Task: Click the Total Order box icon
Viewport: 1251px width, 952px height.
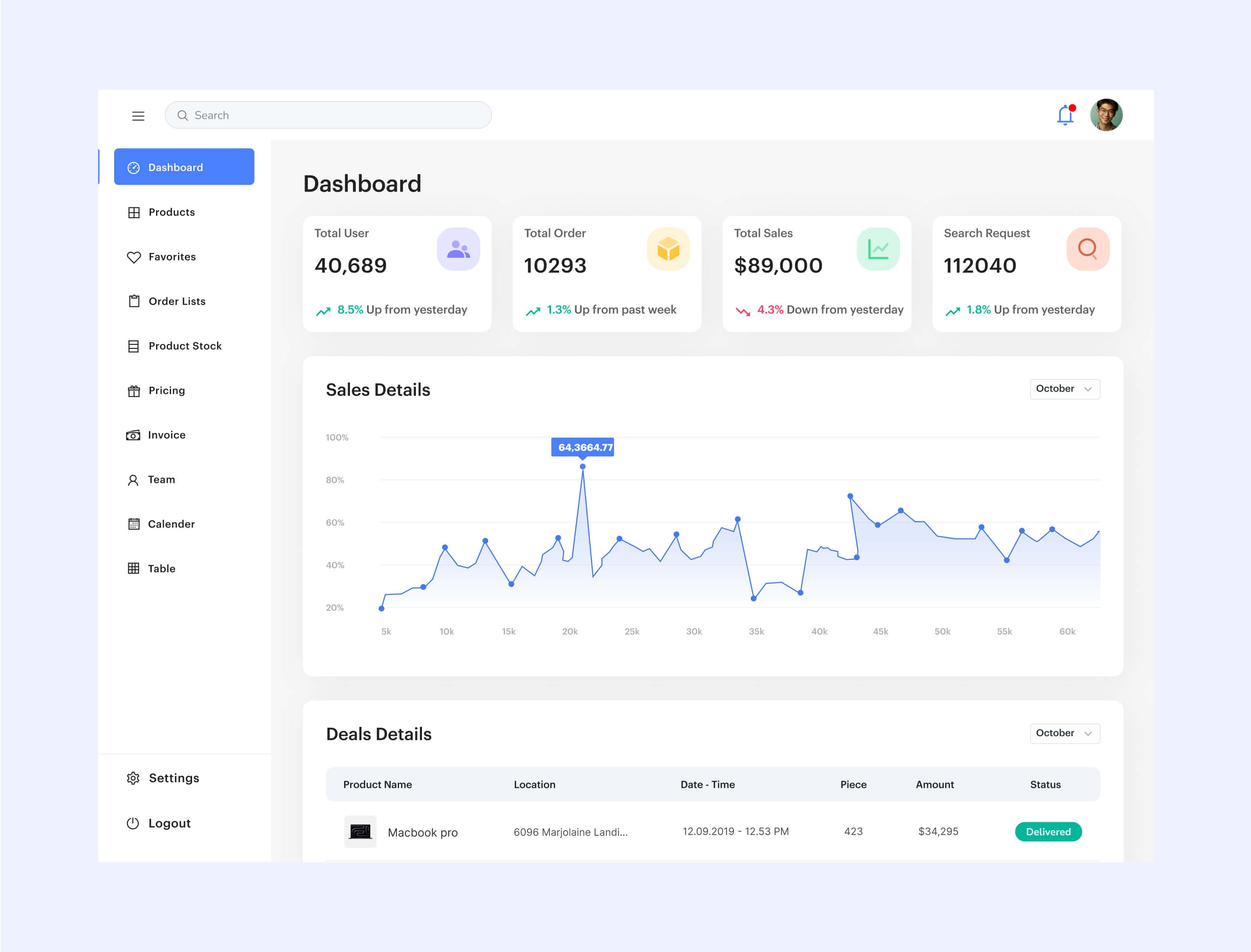Action: (668, 249)
